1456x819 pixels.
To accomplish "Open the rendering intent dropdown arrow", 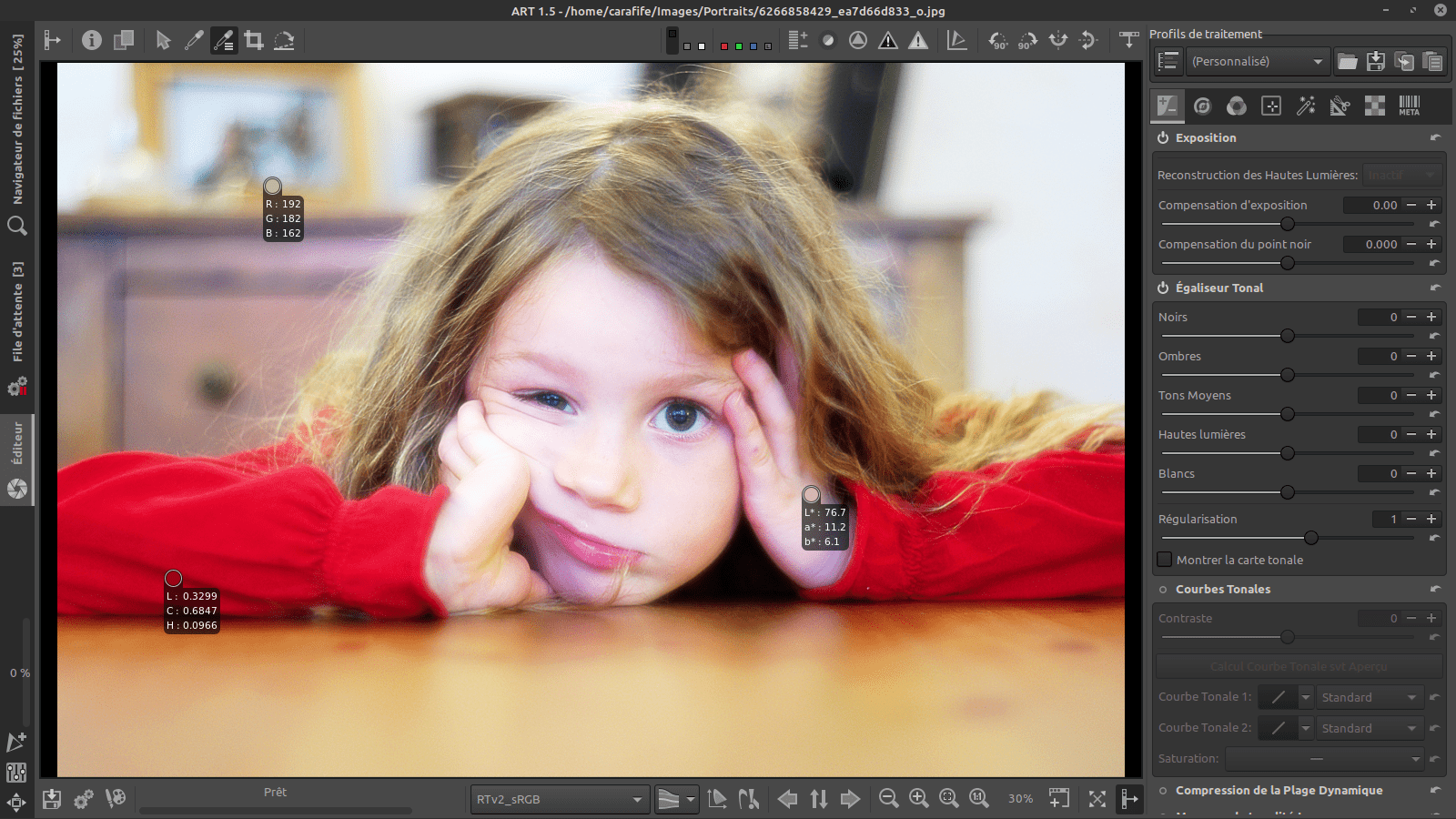I will click(691, 799).
